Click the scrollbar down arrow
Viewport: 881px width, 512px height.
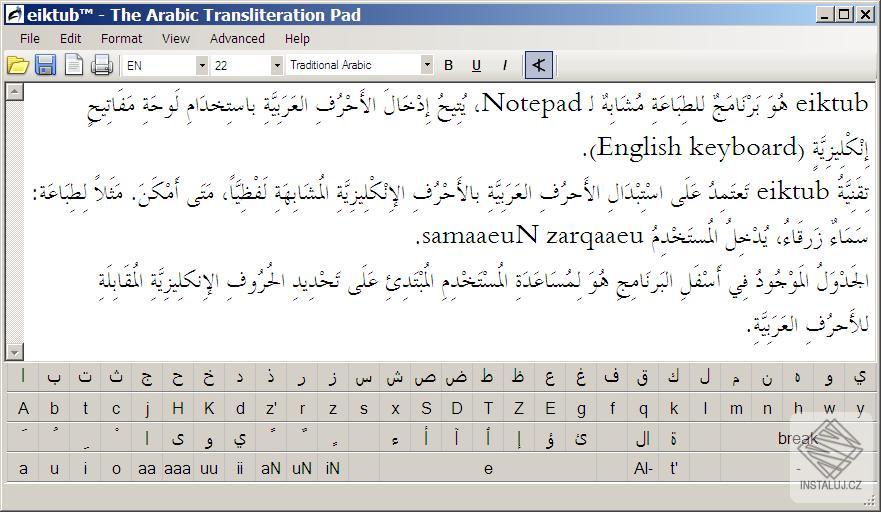coord(15,352)
